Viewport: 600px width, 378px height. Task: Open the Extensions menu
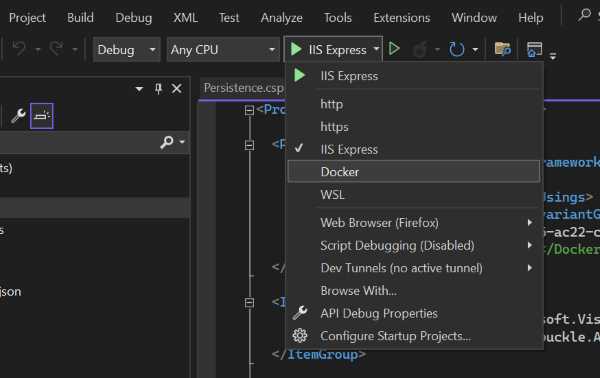(x=402, y=18)
